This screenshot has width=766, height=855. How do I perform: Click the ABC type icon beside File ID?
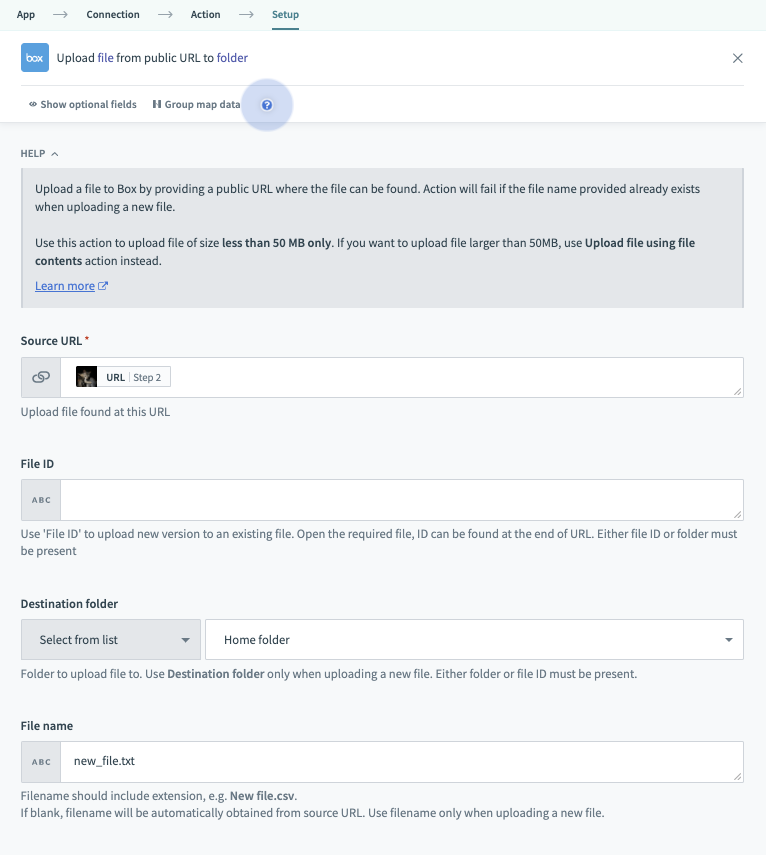41,500
